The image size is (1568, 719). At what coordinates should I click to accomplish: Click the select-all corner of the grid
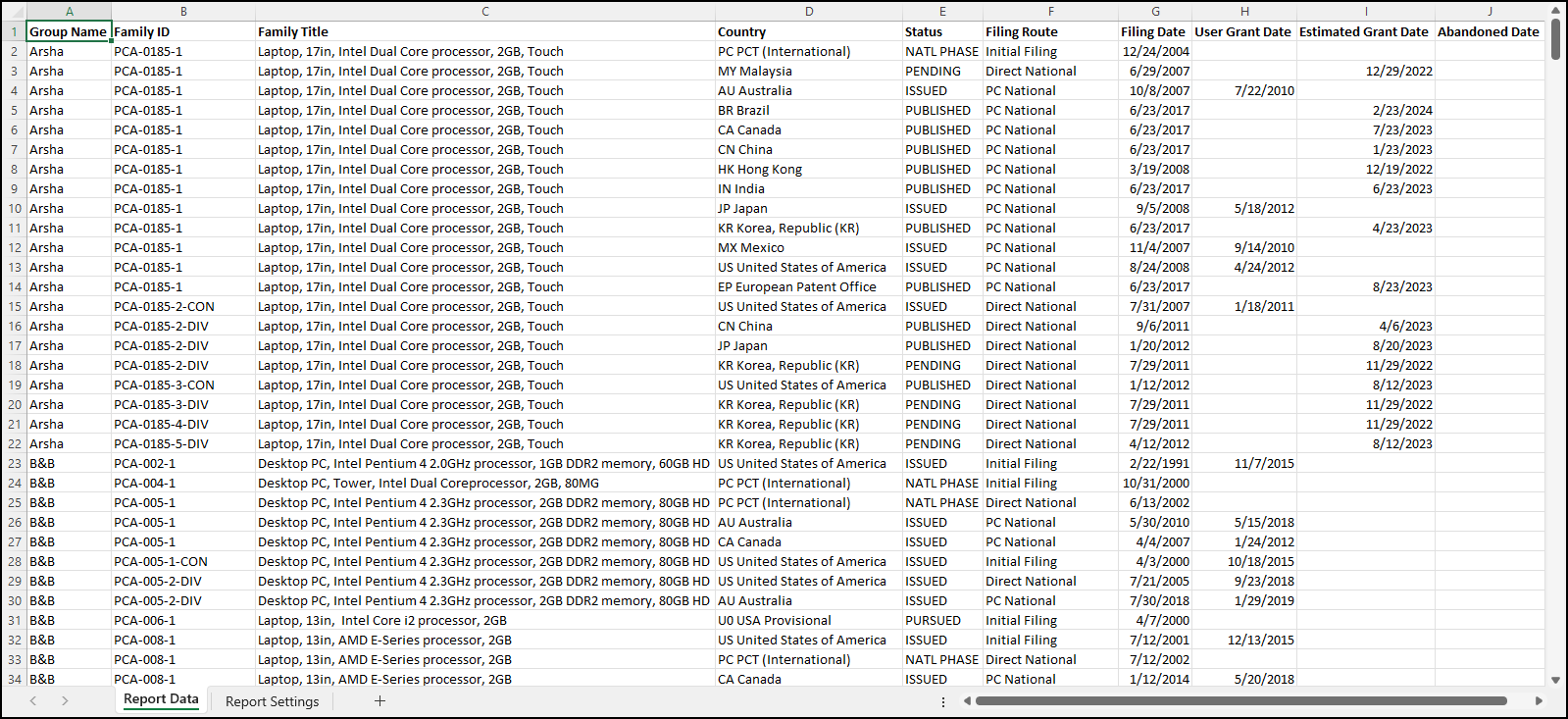tap(14, 12)
